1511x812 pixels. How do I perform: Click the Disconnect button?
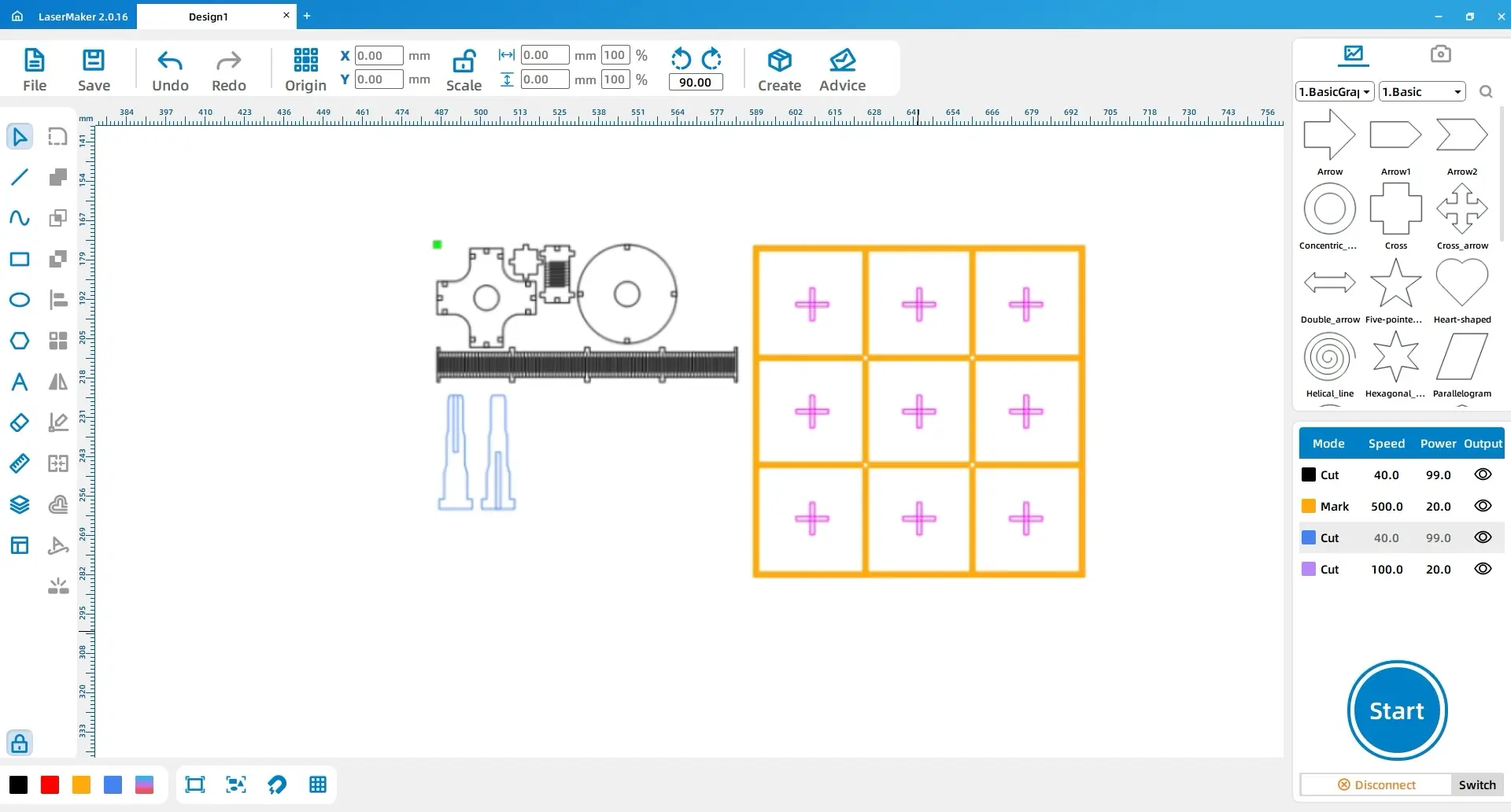pos(1376,784)
